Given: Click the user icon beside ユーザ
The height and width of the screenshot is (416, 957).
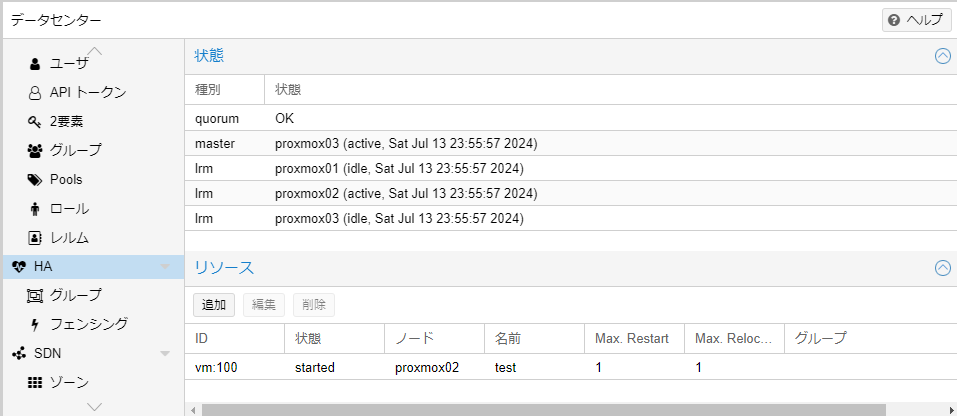Looking at the screenshot, I should coord(35,64).
